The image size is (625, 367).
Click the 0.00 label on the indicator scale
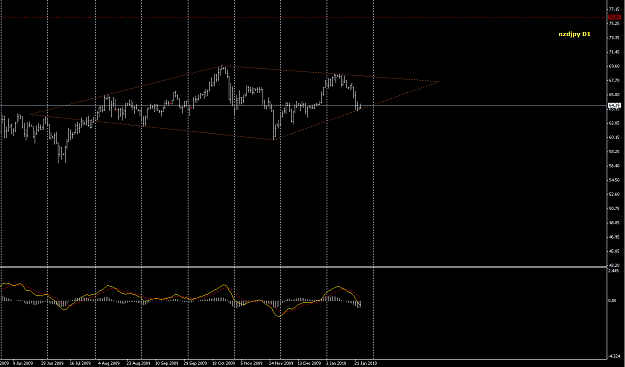613,300
